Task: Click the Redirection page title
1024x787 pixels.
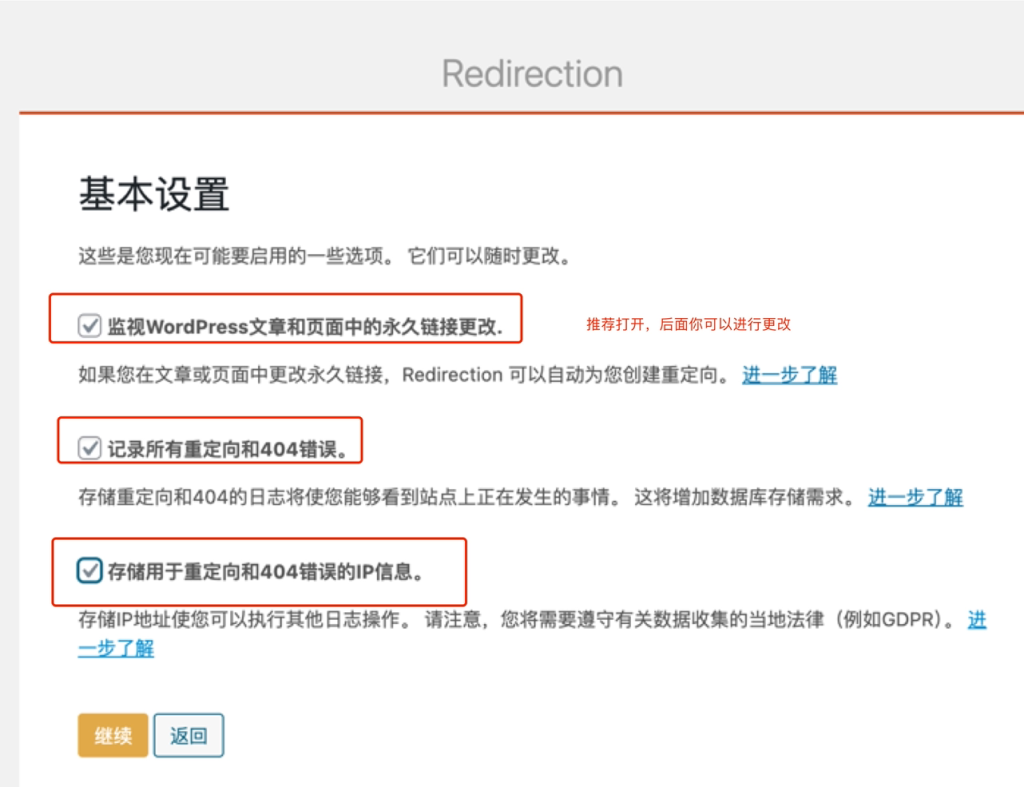Action: 531,73
